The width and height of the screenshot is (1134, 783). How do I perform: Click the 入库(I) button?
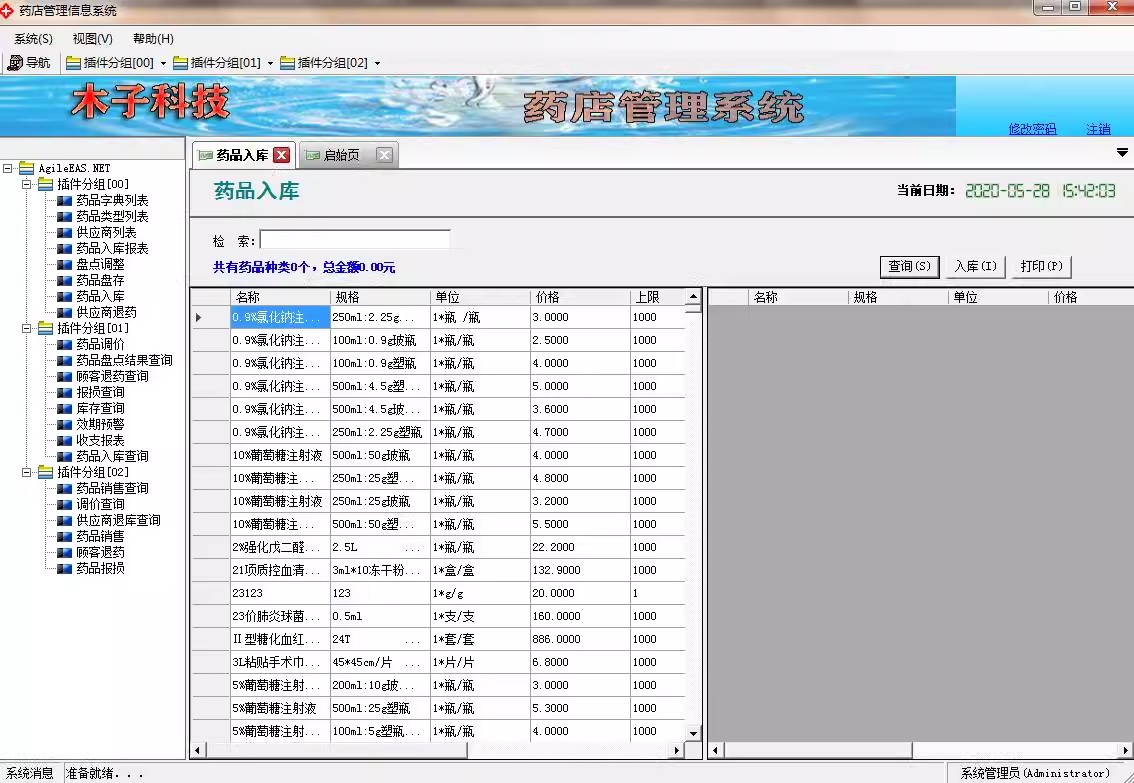click(x=976, y=266)
